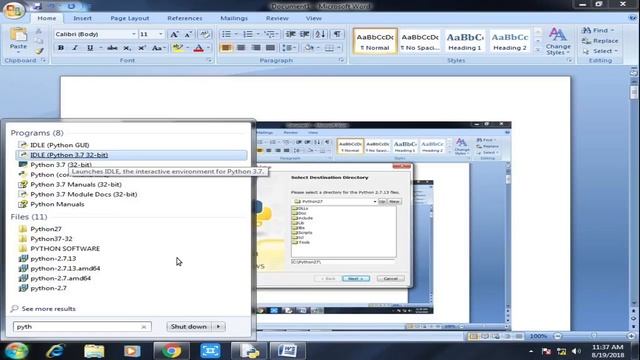Viewport: 640px width, 360px height.
Task: Click the Clear Formatting icon
Action: tap(204, 34)
